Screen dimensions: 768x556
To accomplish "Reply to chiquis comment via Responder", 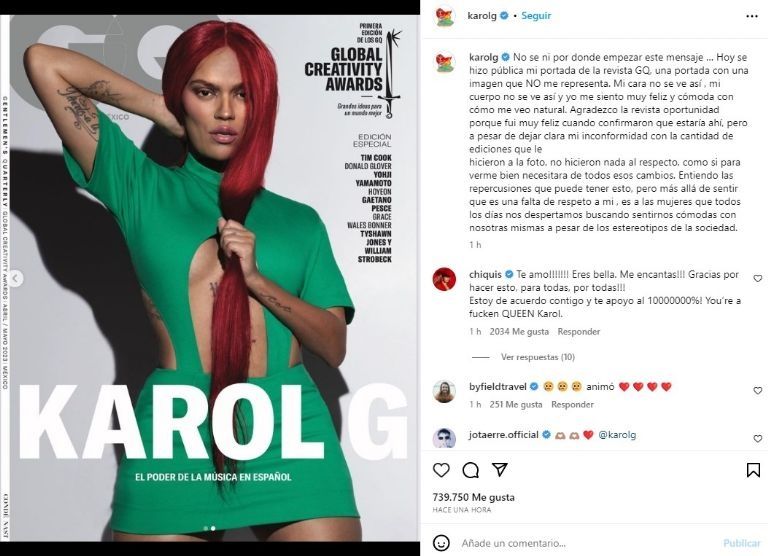I will (578, 332).
